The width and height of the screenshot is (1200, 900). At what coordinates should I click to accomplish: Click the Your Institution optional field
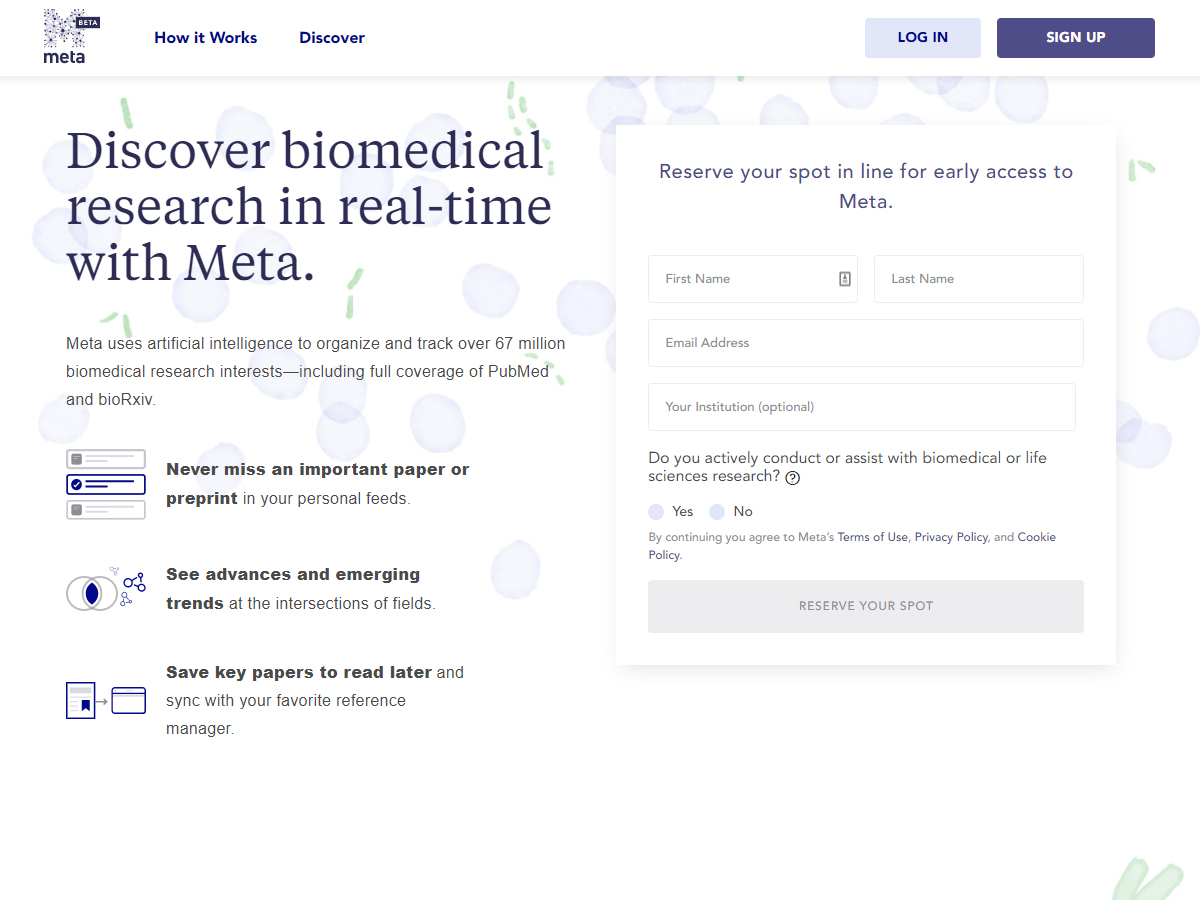(x=861, y=407)
